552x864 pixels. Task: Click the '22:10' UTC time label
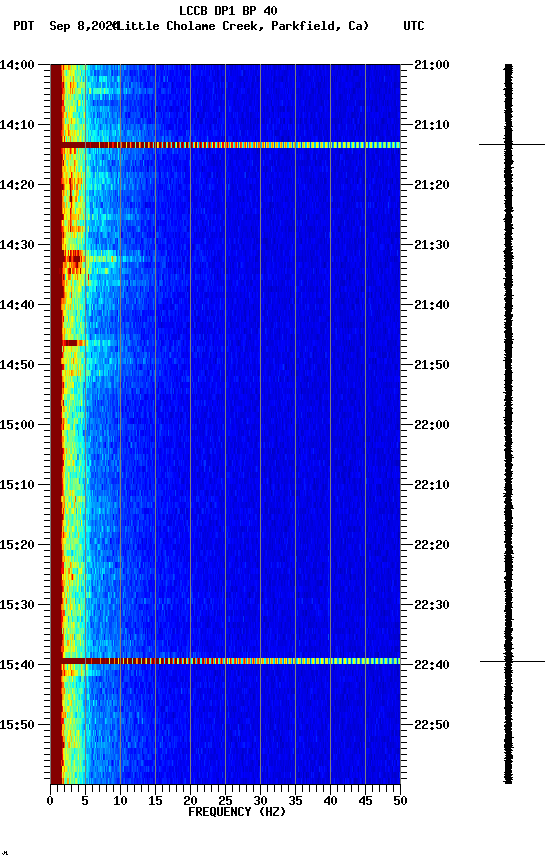pyautogui.click(x=432, y=485)
